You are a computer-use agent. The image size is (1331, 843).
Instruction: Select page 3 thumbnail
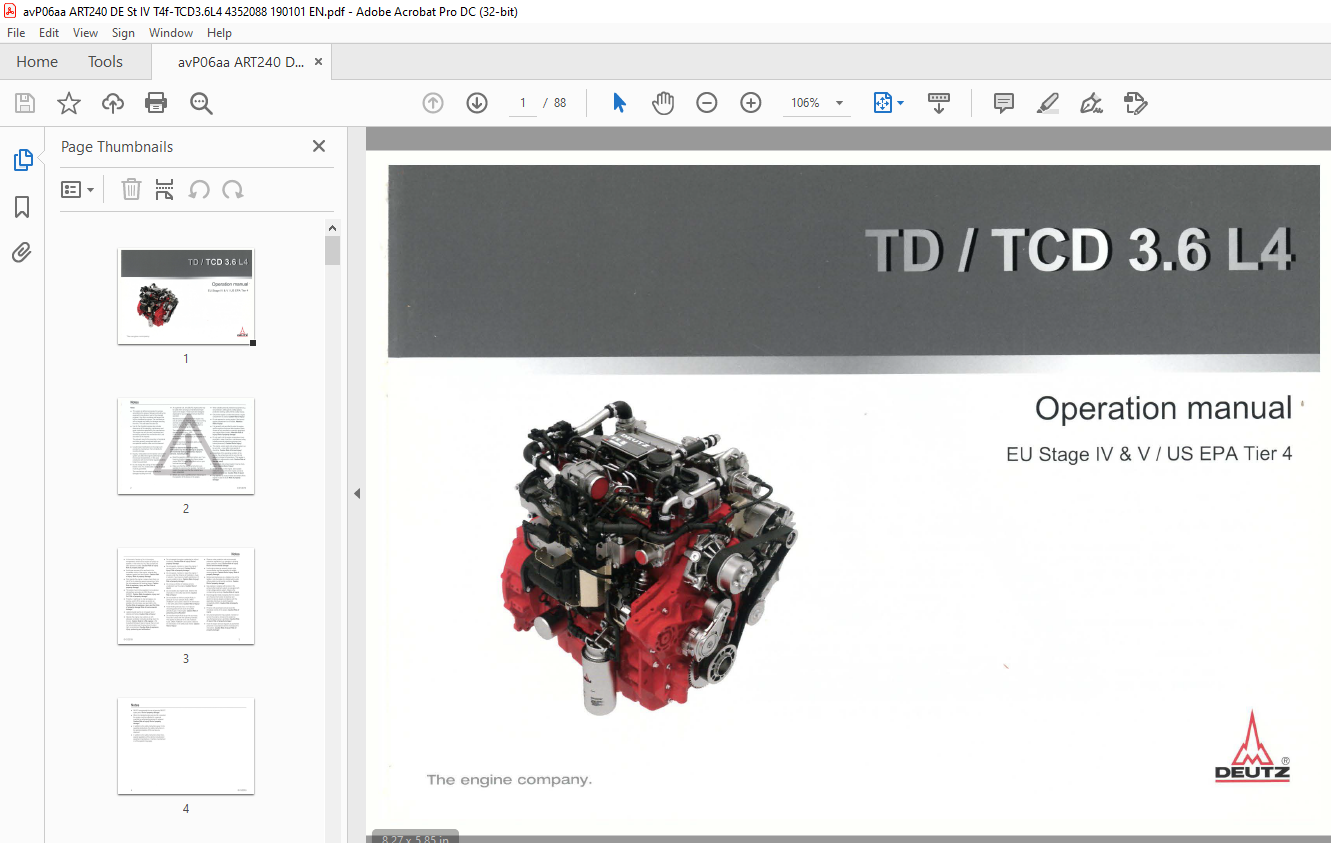pyautogui.click(x=186, y=596)
